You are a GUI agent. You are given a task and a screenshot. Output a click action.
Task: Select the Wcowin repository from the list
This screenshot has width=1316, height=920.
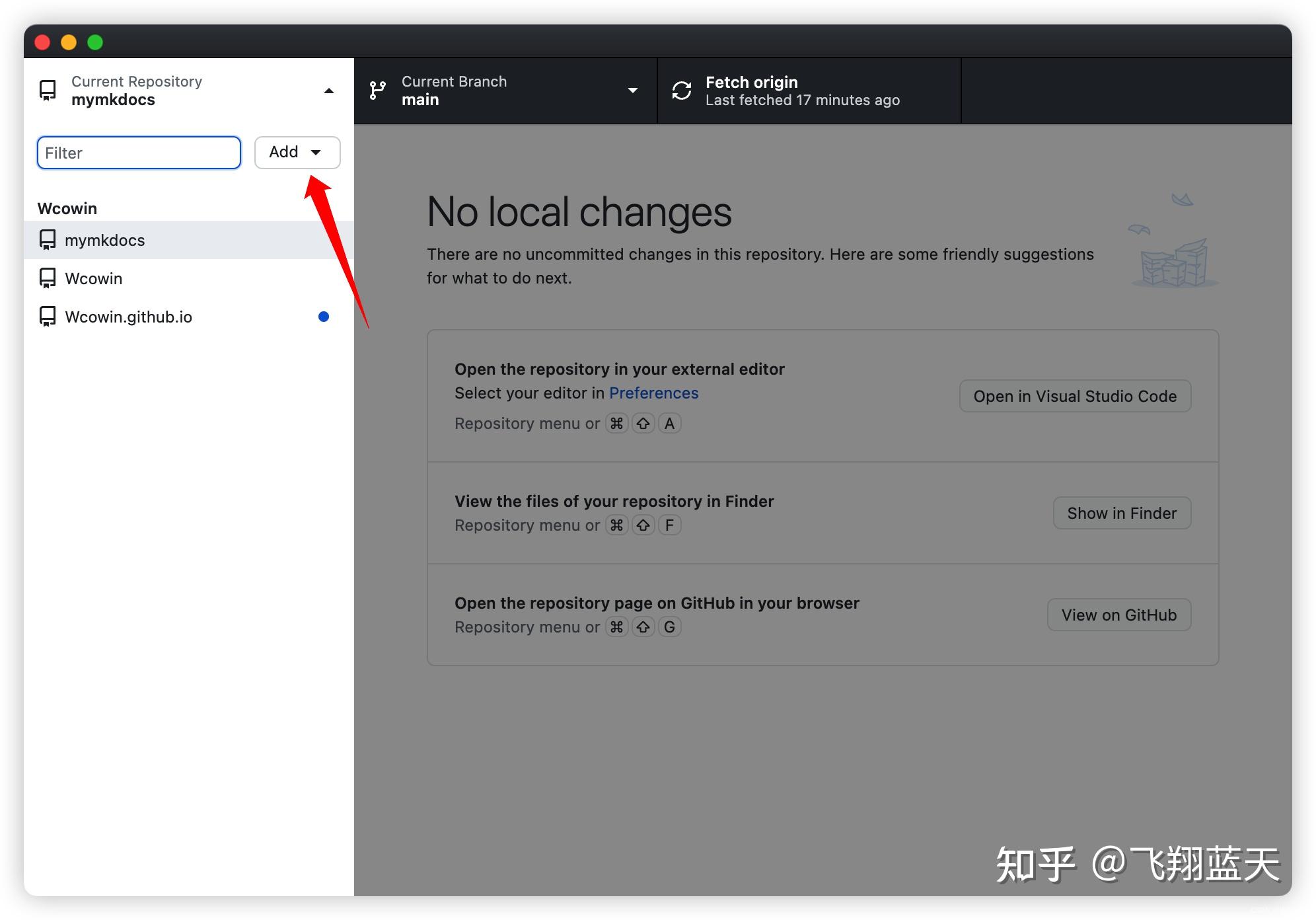[93, 278]
